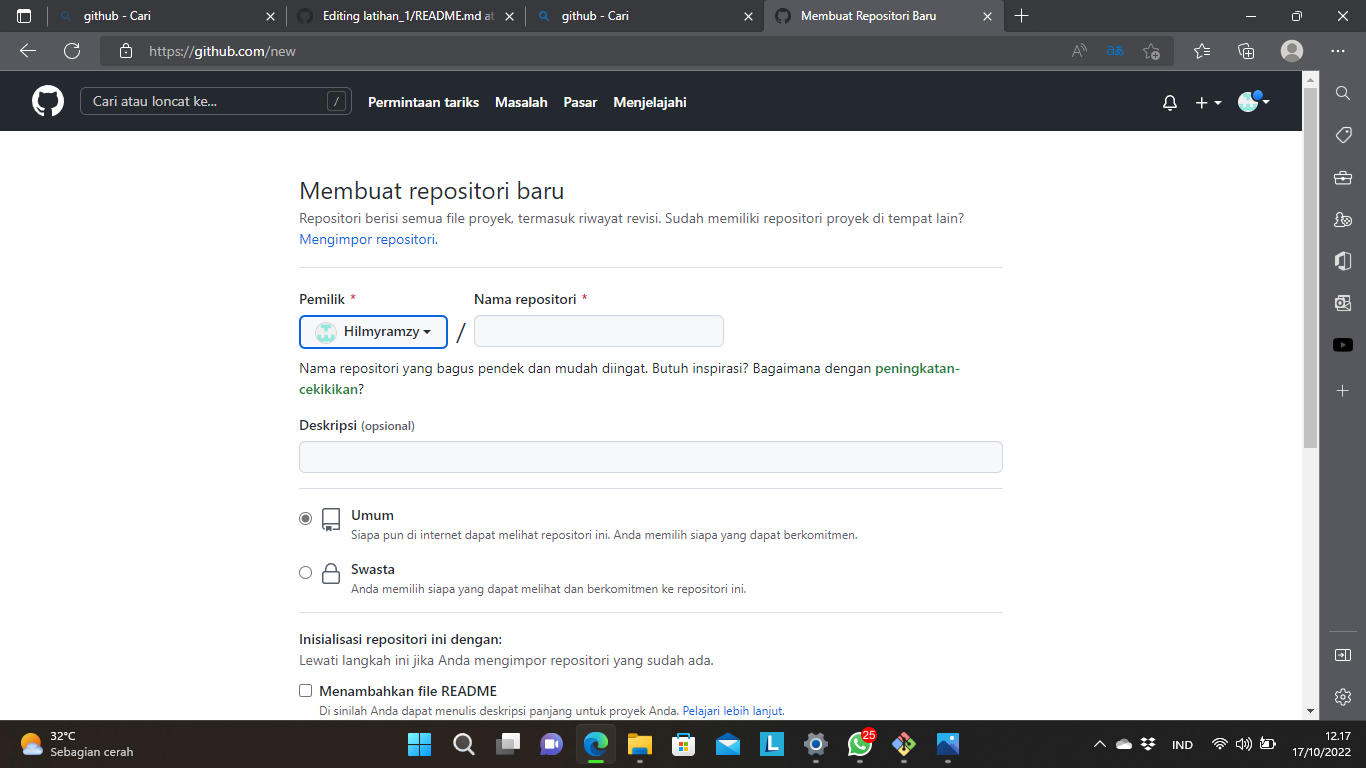Screen dimensions: 1366x768
Task: Activate Read aloud icon in the address bar
Action: (1079, 50)
